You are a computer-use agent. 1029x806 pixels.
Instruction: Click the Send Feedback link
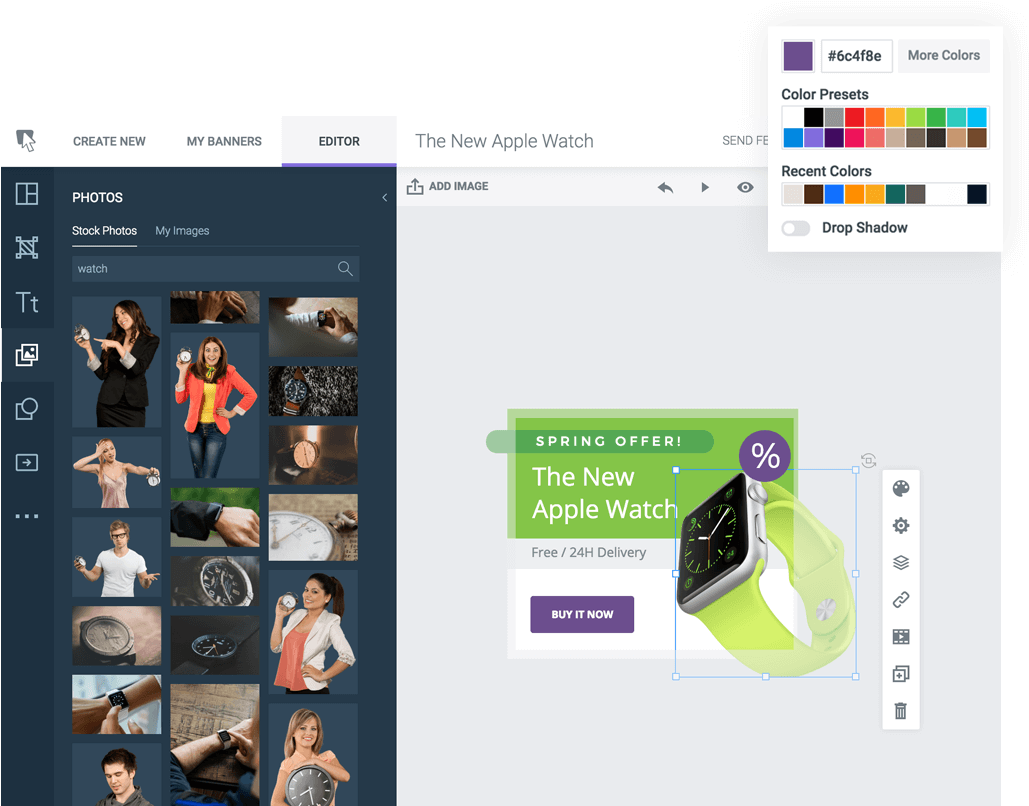(745, 141)
